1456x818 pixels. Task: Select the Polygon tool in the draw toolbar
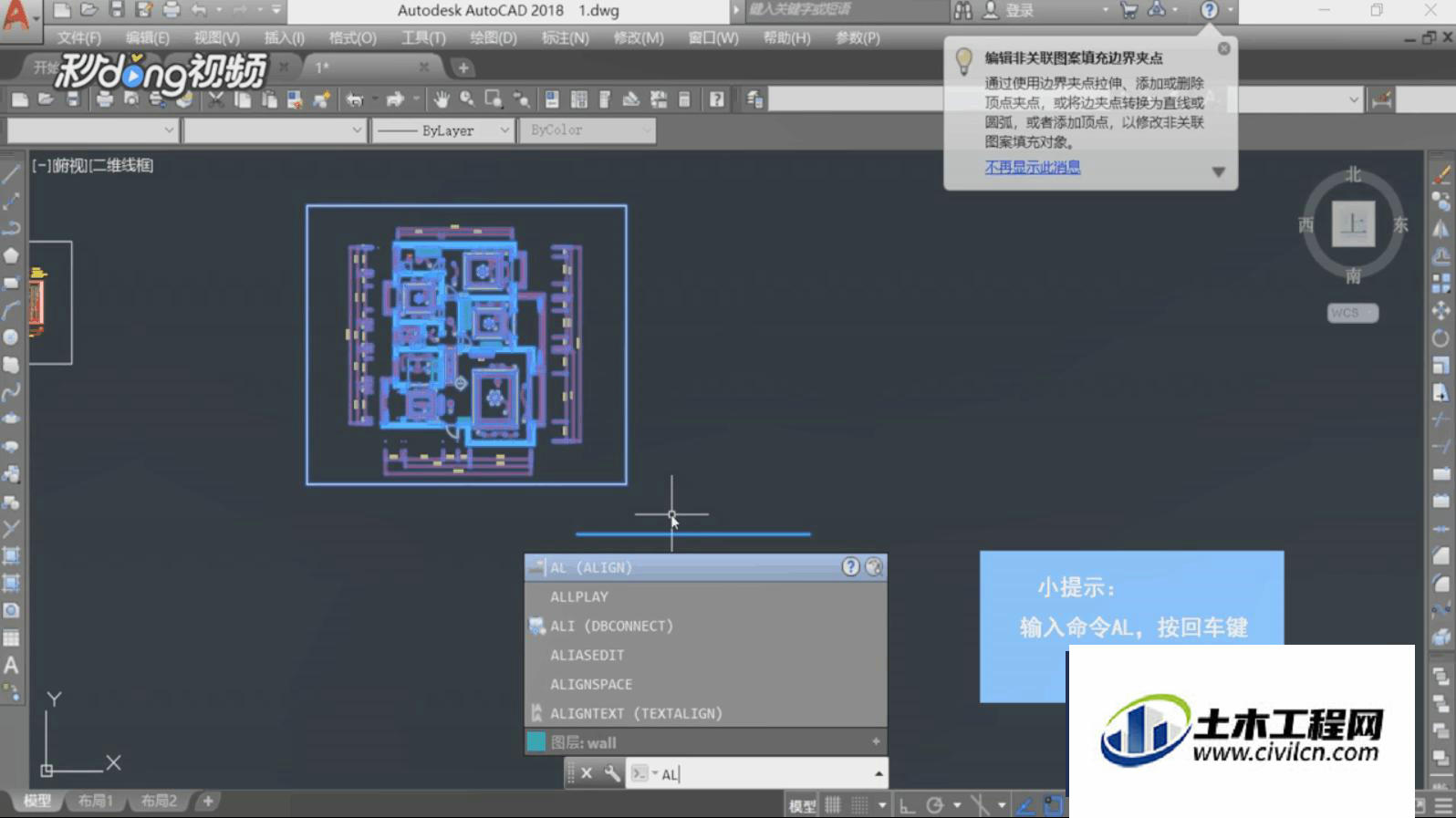click(11, 255)
